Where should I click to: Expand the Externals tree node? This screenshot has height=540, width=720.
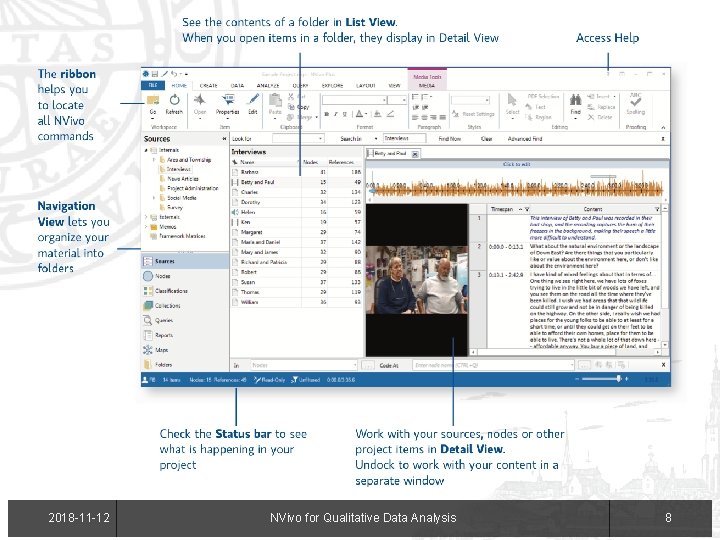(146, 217)
